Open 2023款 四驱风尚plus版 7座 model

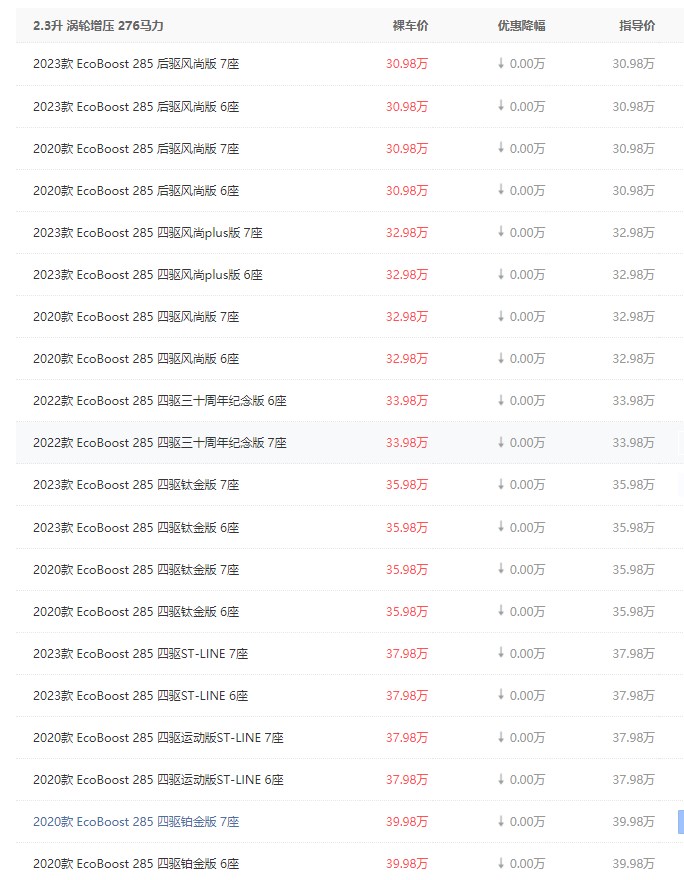point(148,233)
